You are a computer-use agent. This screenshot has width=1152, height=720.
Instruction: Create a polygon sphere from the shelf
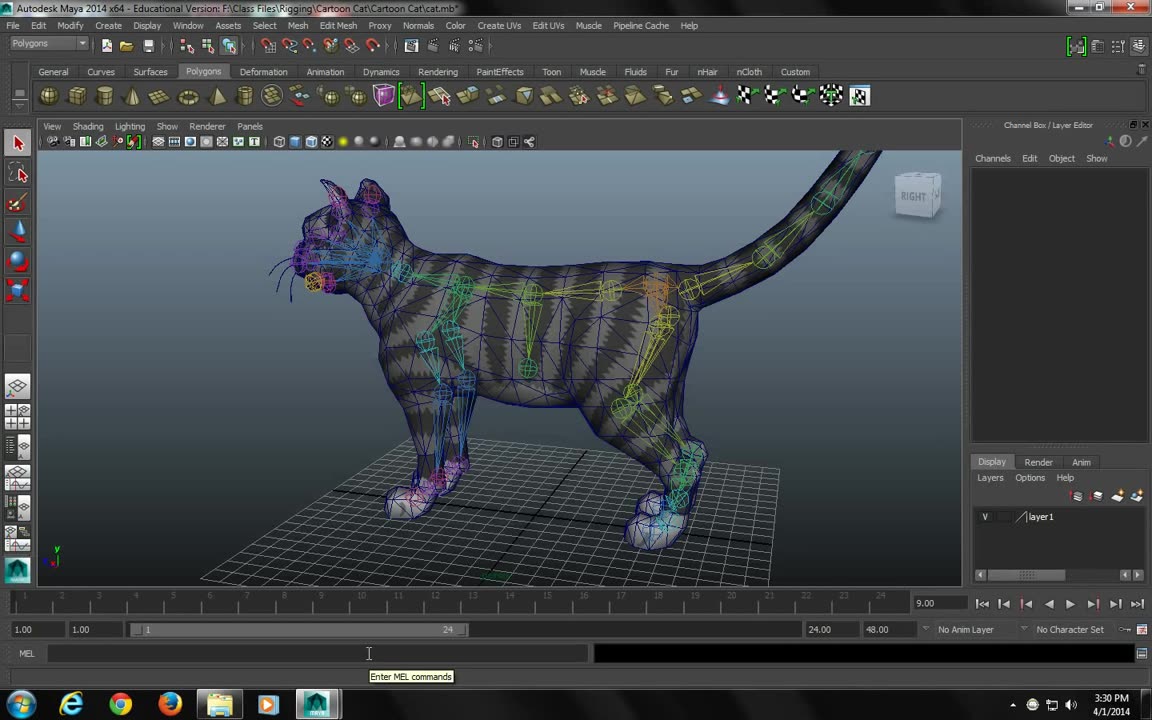(x=48, y=95)
